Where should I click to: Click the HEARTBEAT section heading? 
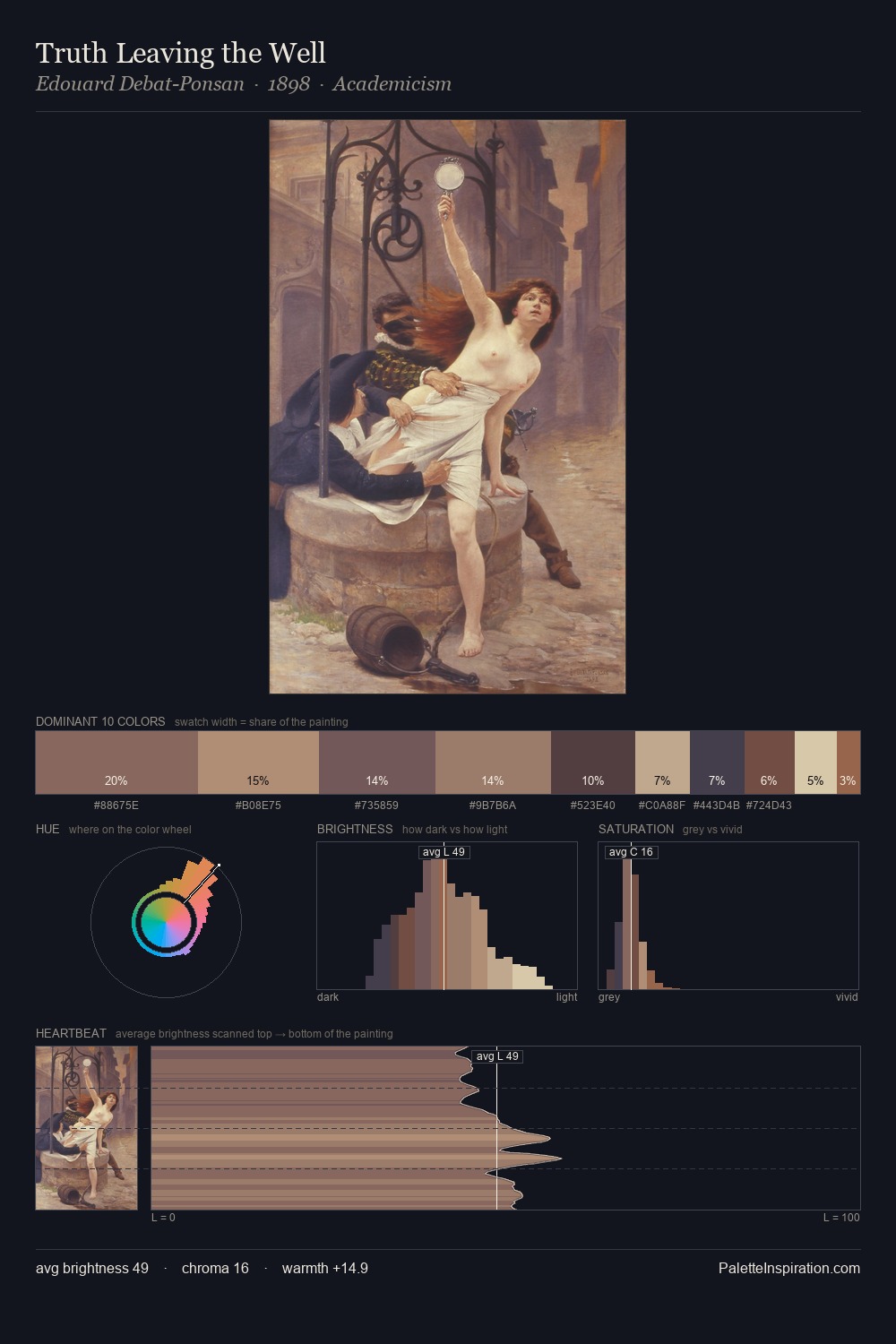[71, 1033]
